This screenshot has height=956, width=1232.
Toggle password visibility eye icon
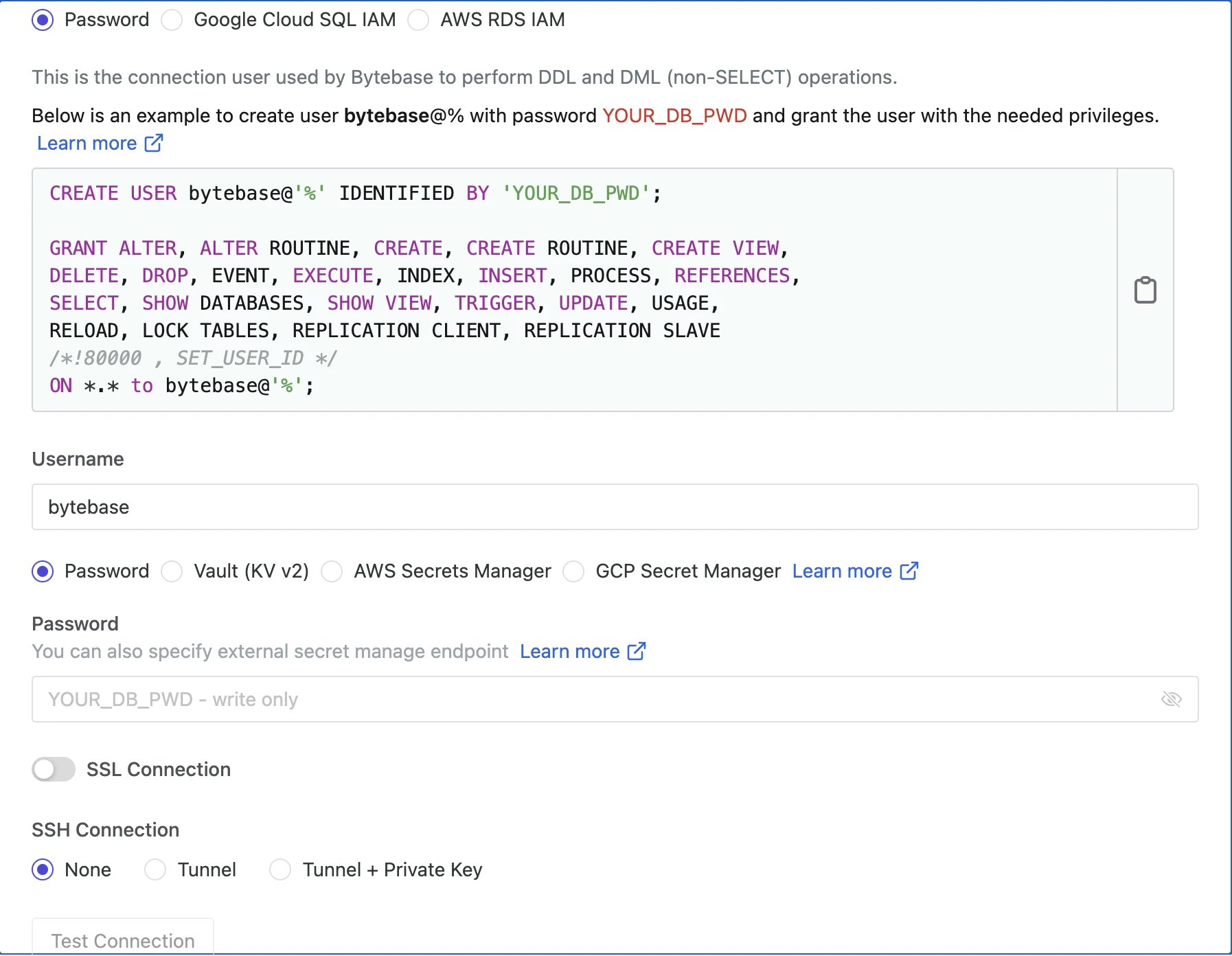[1171, 699]
